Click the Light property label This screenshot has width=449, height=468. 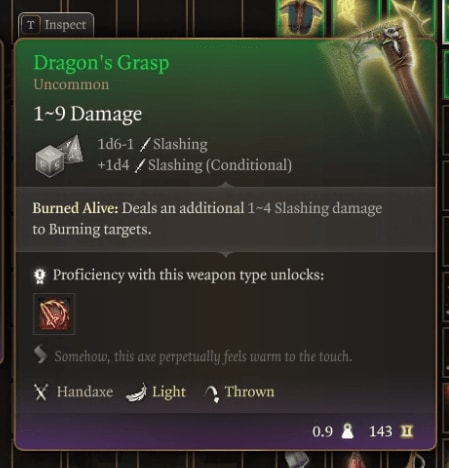[169, 392]
